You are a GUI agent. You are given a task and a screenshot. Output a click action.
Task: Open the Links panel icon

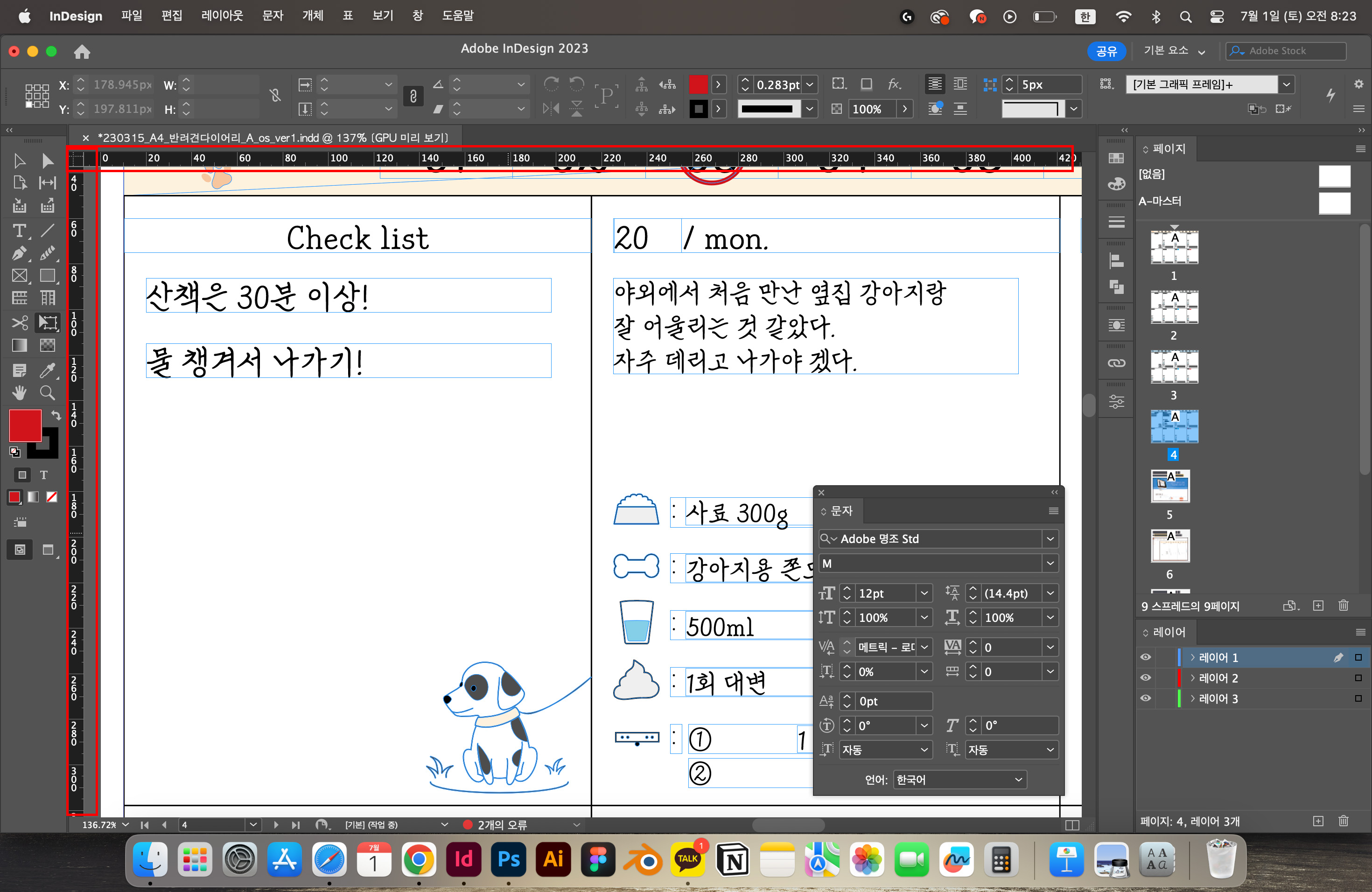(x=1116, y=363)
